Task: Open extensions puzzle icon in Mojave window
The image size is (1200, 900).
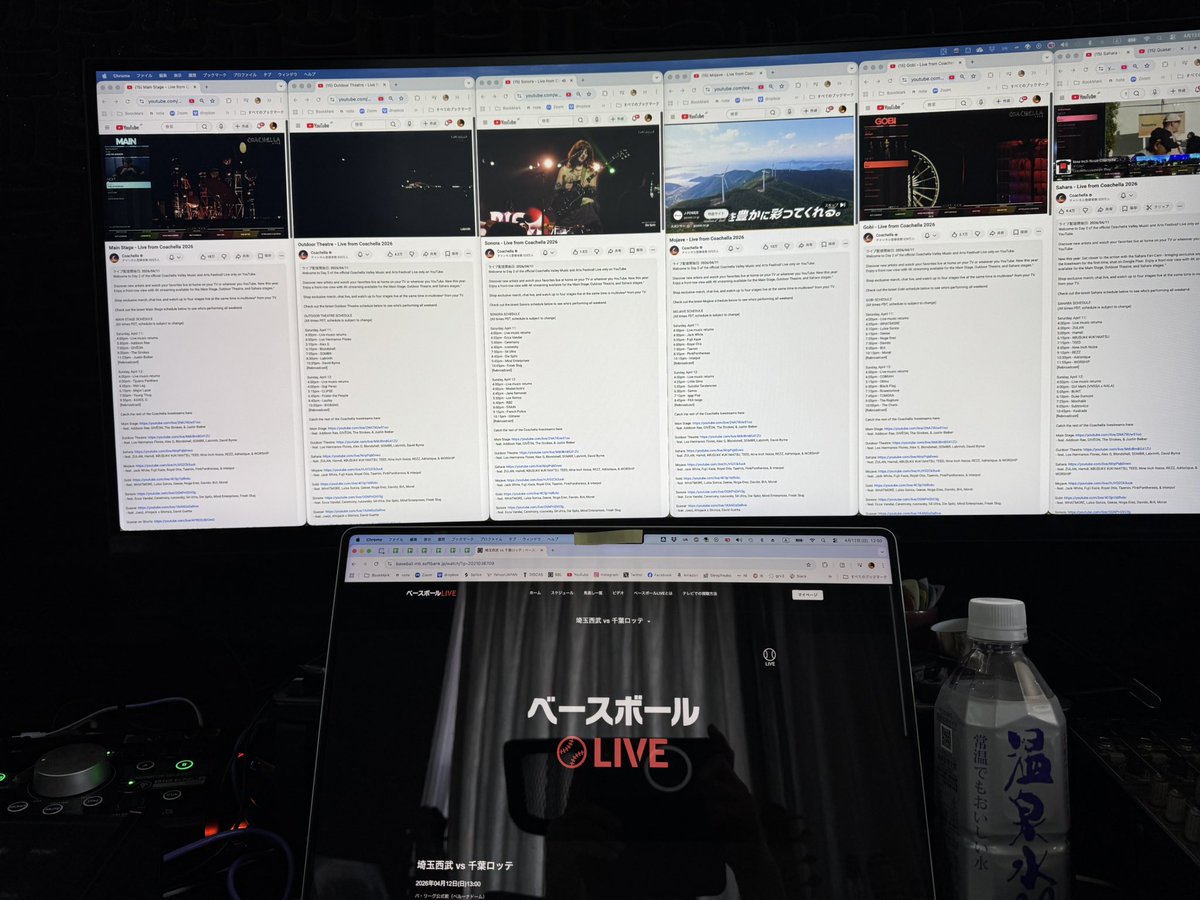Action: pos(798,85)
